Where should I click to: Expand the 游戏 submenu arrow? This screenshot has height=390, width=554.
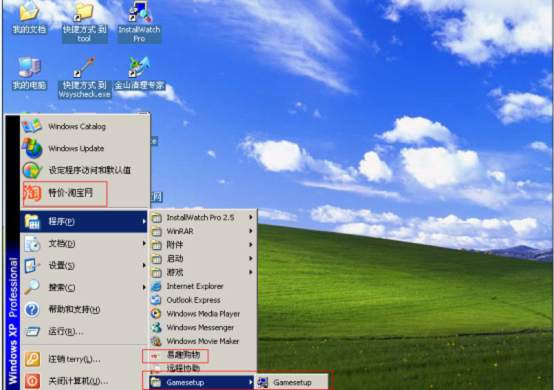point(251,272)
